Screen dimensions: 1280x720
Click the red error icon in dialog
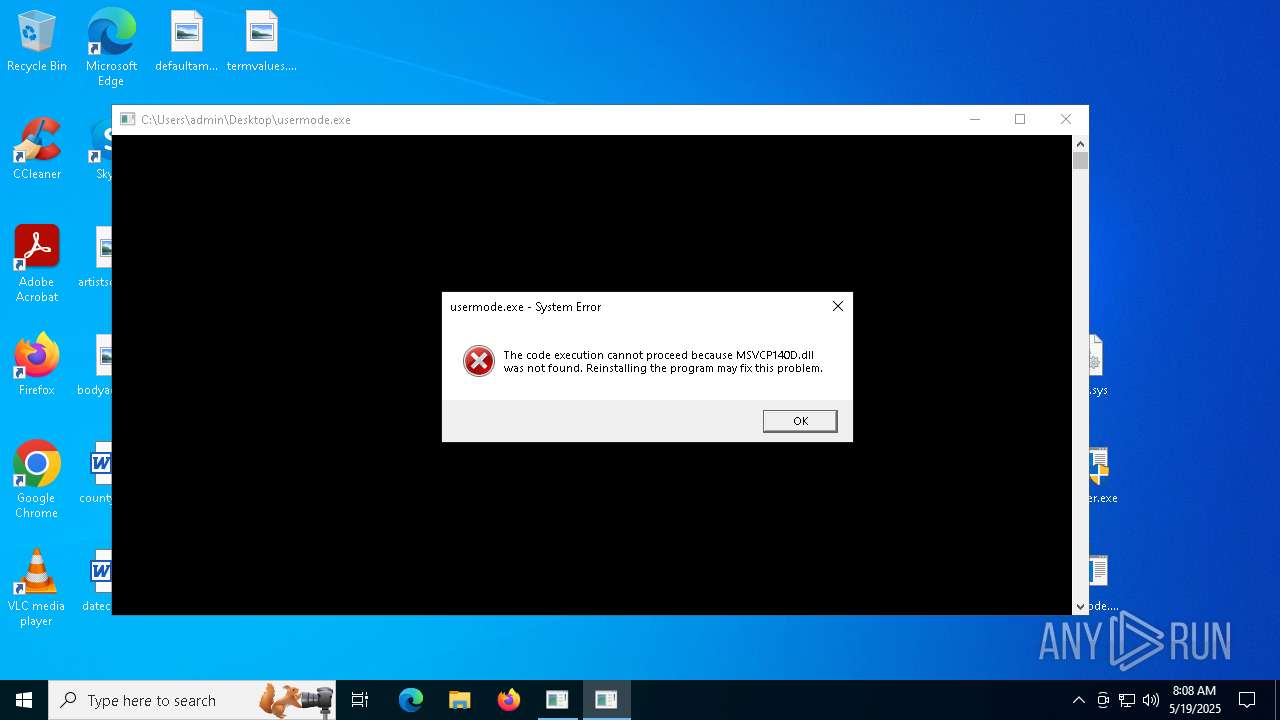[479, 361]
